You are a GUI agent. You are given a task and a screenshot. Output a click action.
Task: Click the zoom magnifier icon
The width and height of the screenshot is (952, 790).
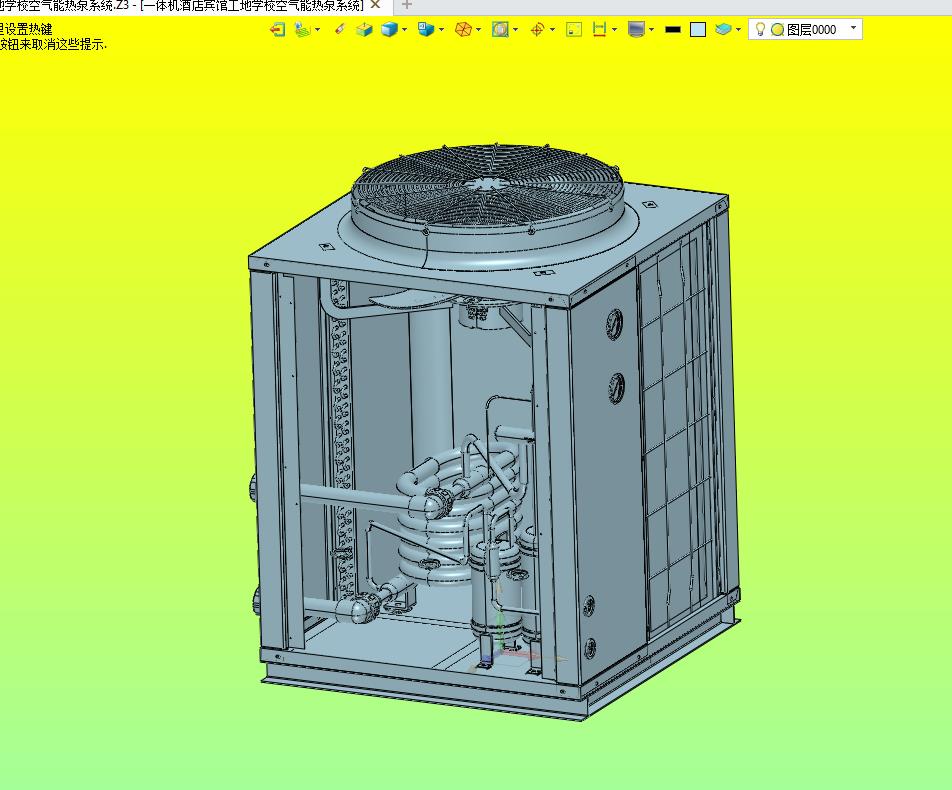500,29
